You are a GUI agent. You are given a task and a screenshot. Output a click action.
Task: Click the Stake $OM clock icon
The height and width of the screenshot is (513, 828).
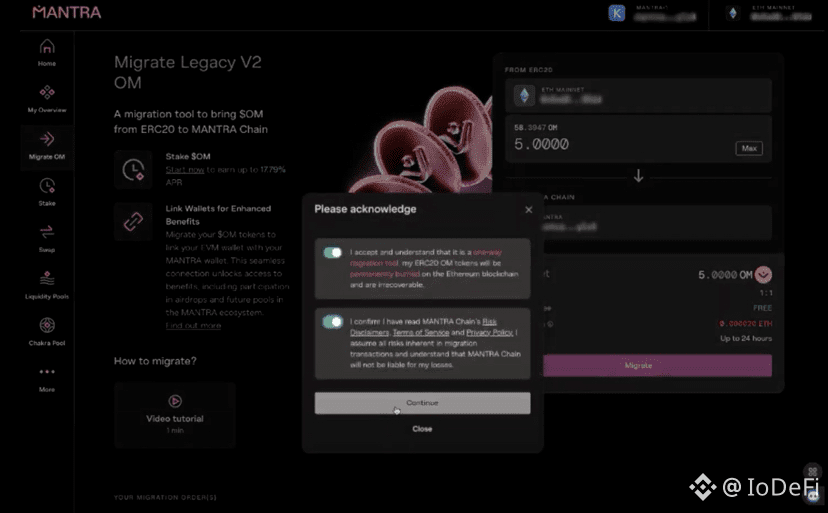pyautogui.click(x=133, y=170)
